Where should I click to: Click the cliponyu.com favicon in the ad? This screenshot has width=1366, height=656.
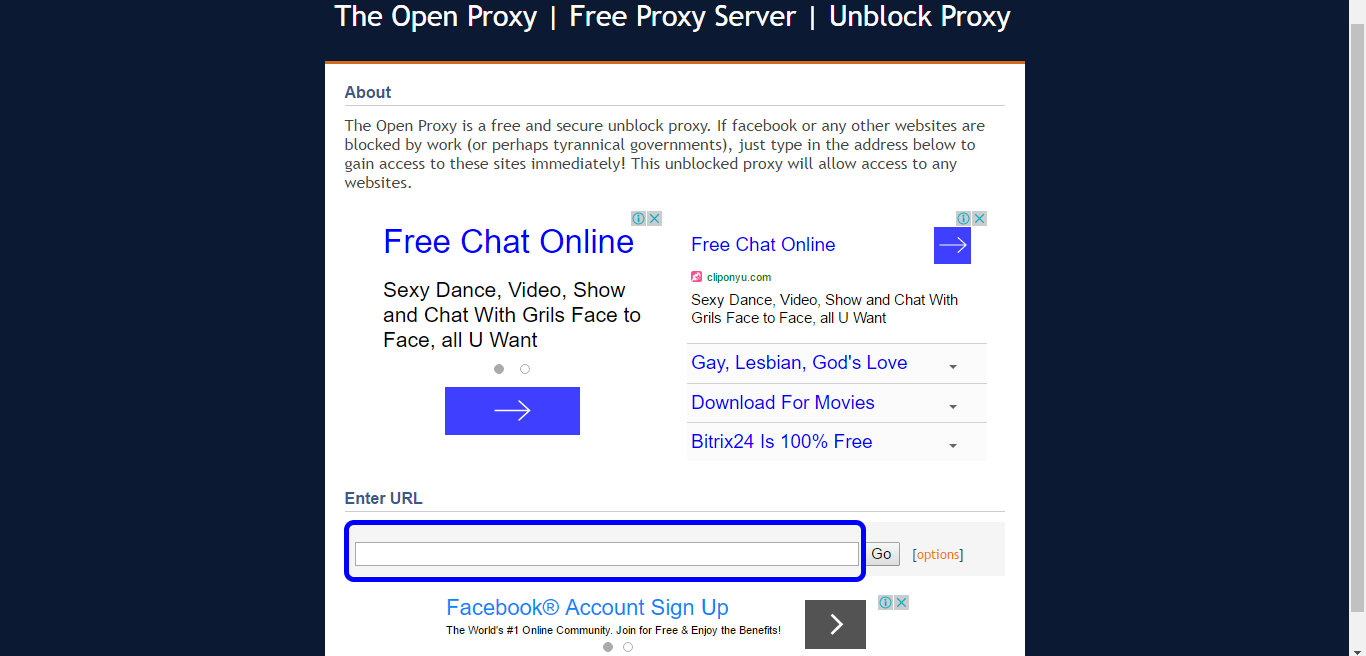[697, 277]
